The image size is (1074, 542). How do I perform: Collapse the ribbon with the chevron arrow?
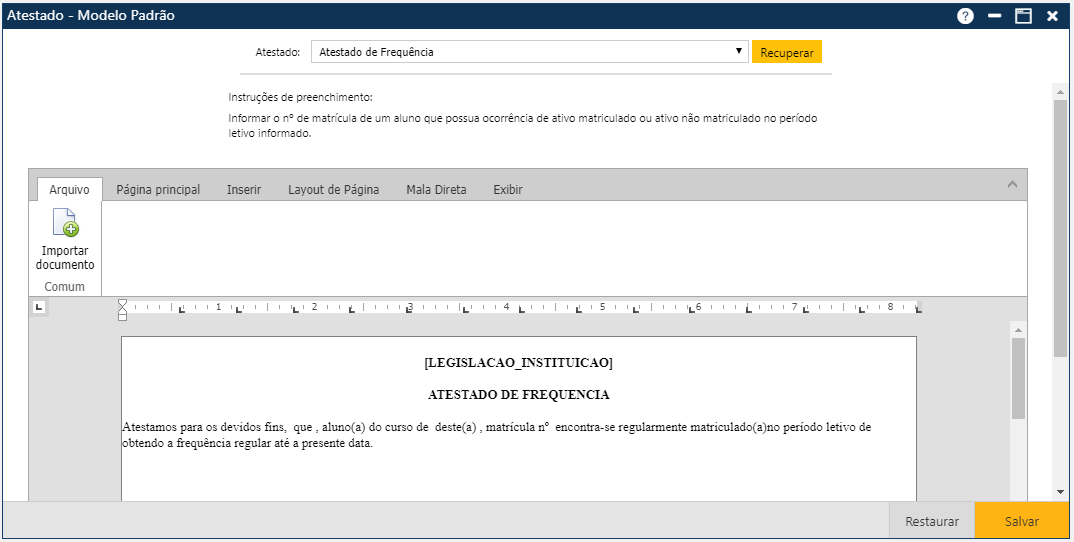pos(1012,185)
